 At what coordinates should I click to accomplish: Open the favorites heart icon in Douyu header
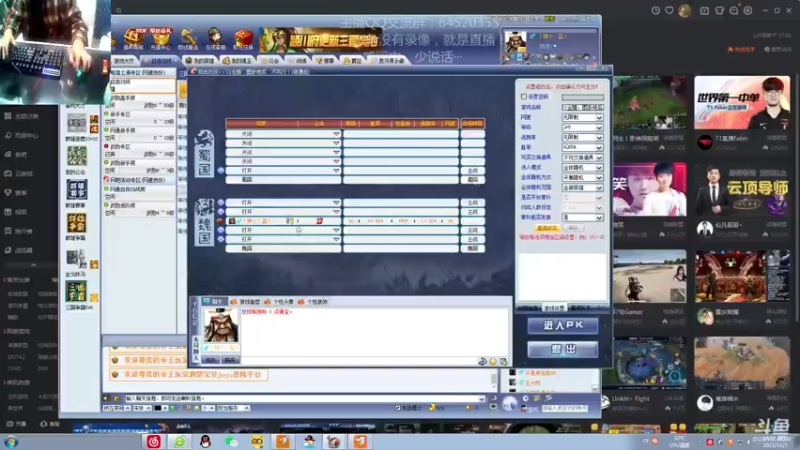pos(669,10)
